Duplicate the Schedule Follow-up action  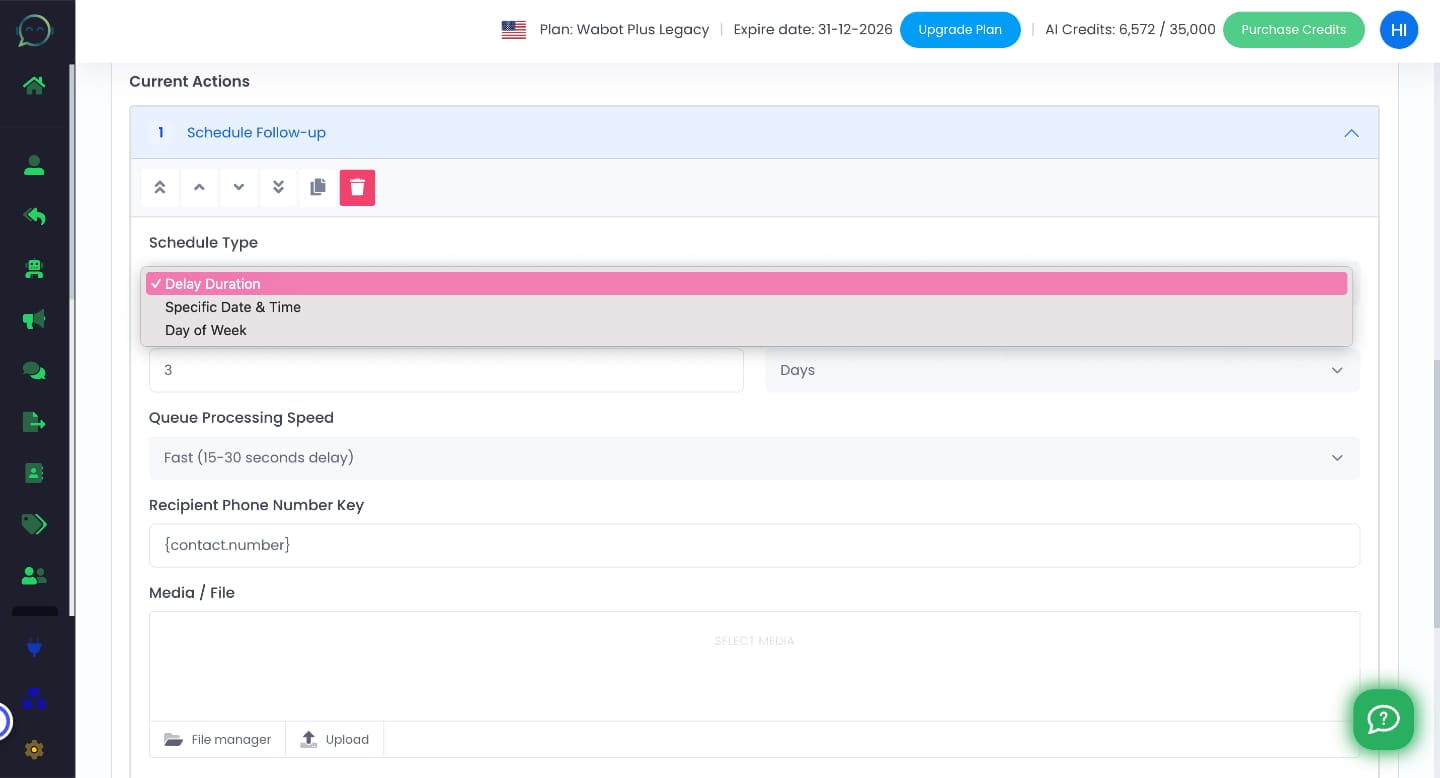[318, 187]
